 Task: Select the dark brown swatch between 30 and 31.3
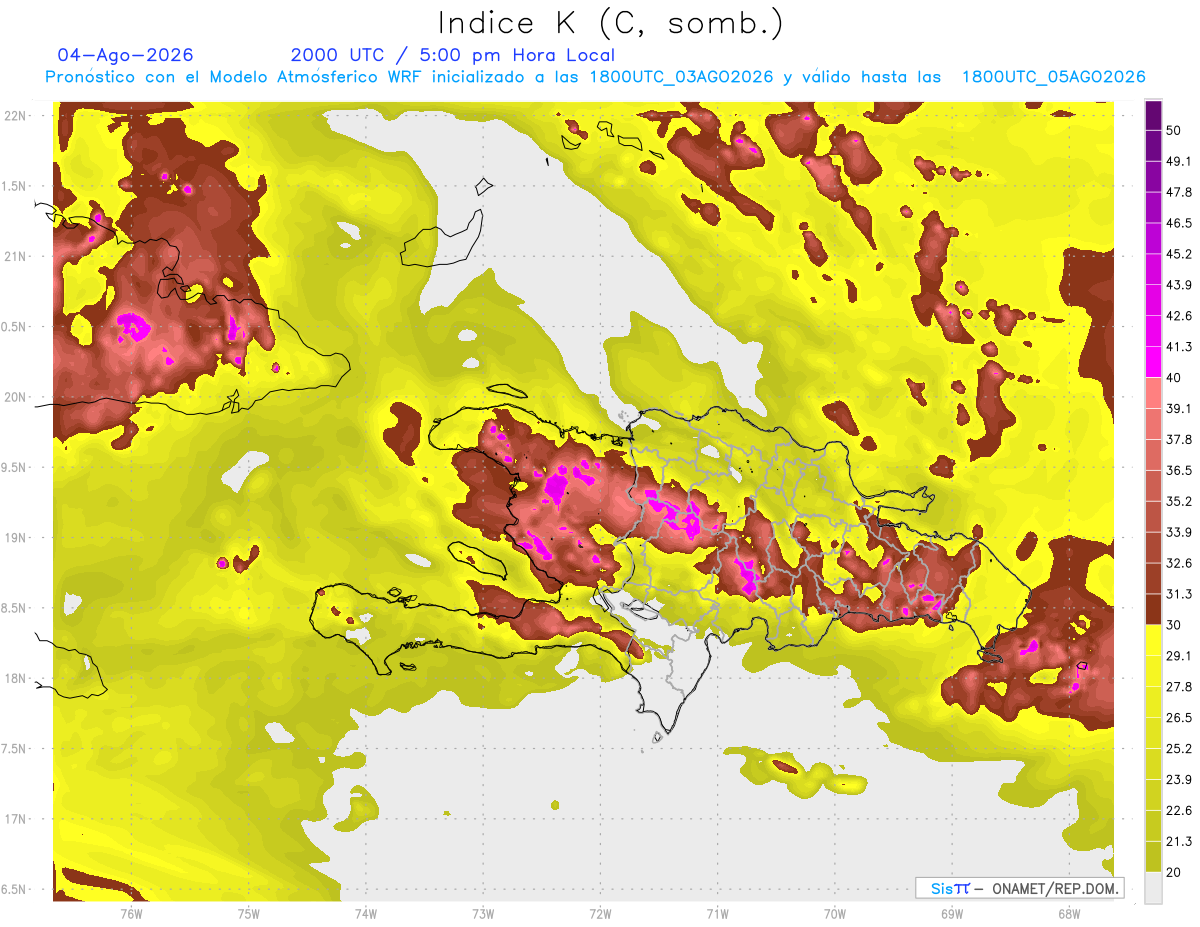[1153, 609]
